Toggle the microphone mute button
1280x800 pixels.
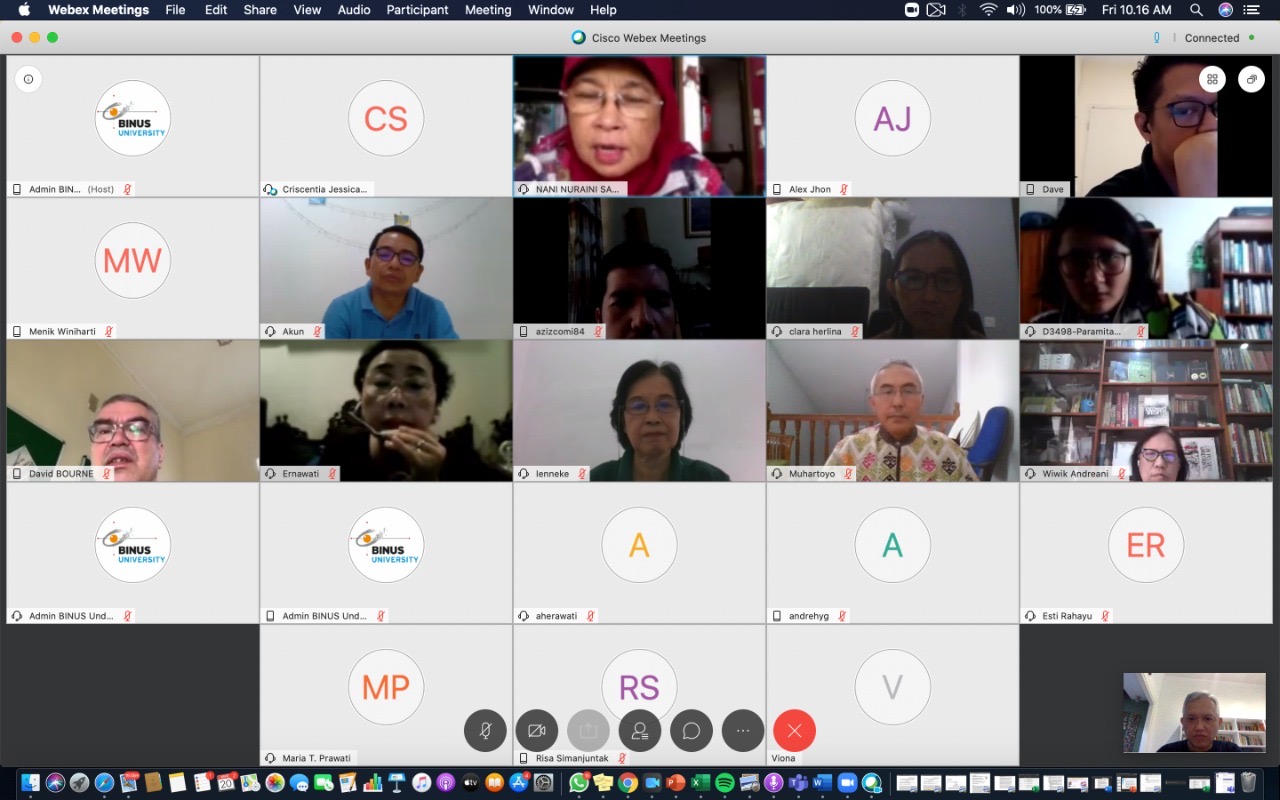point(485,731)
